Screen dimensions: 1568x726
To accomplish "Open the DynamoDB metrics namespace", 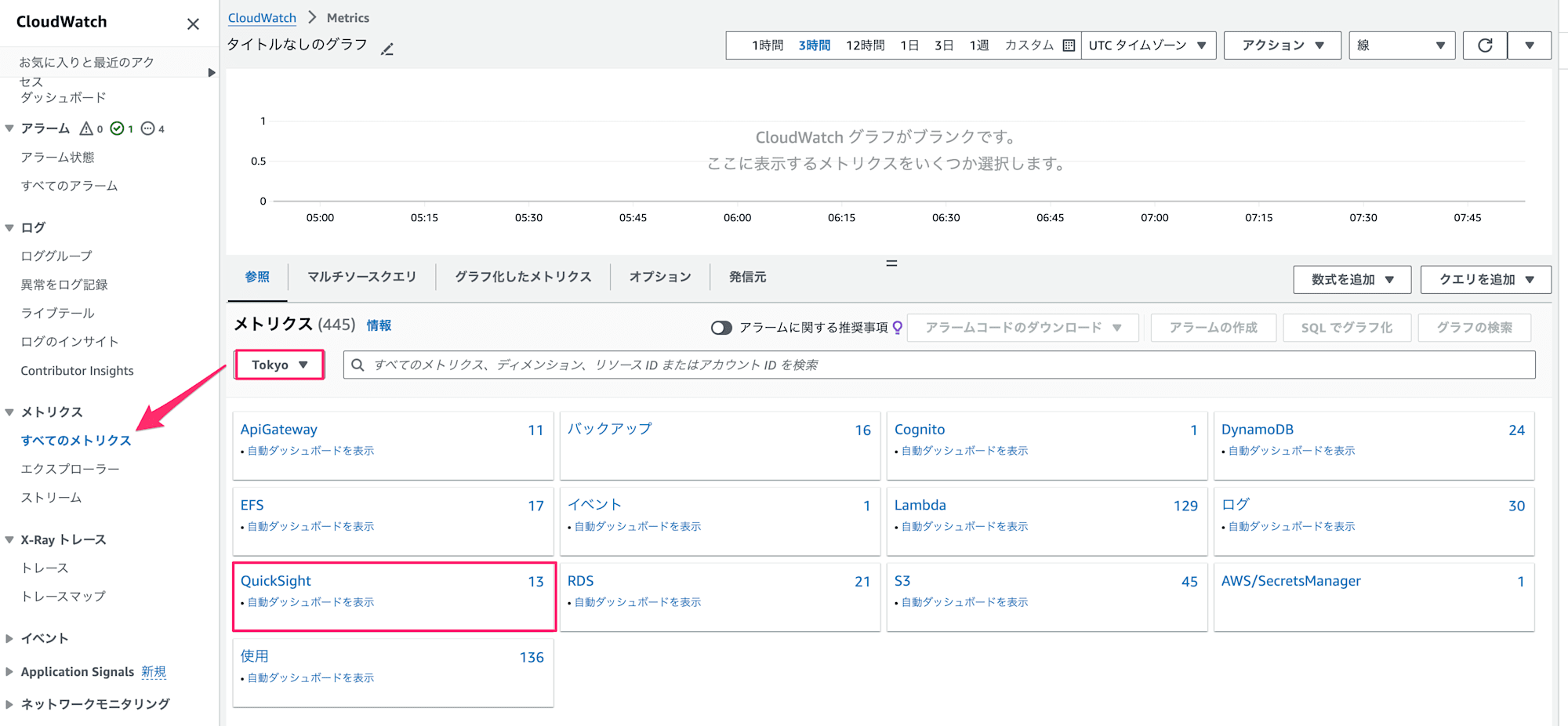I will 1258,430.
